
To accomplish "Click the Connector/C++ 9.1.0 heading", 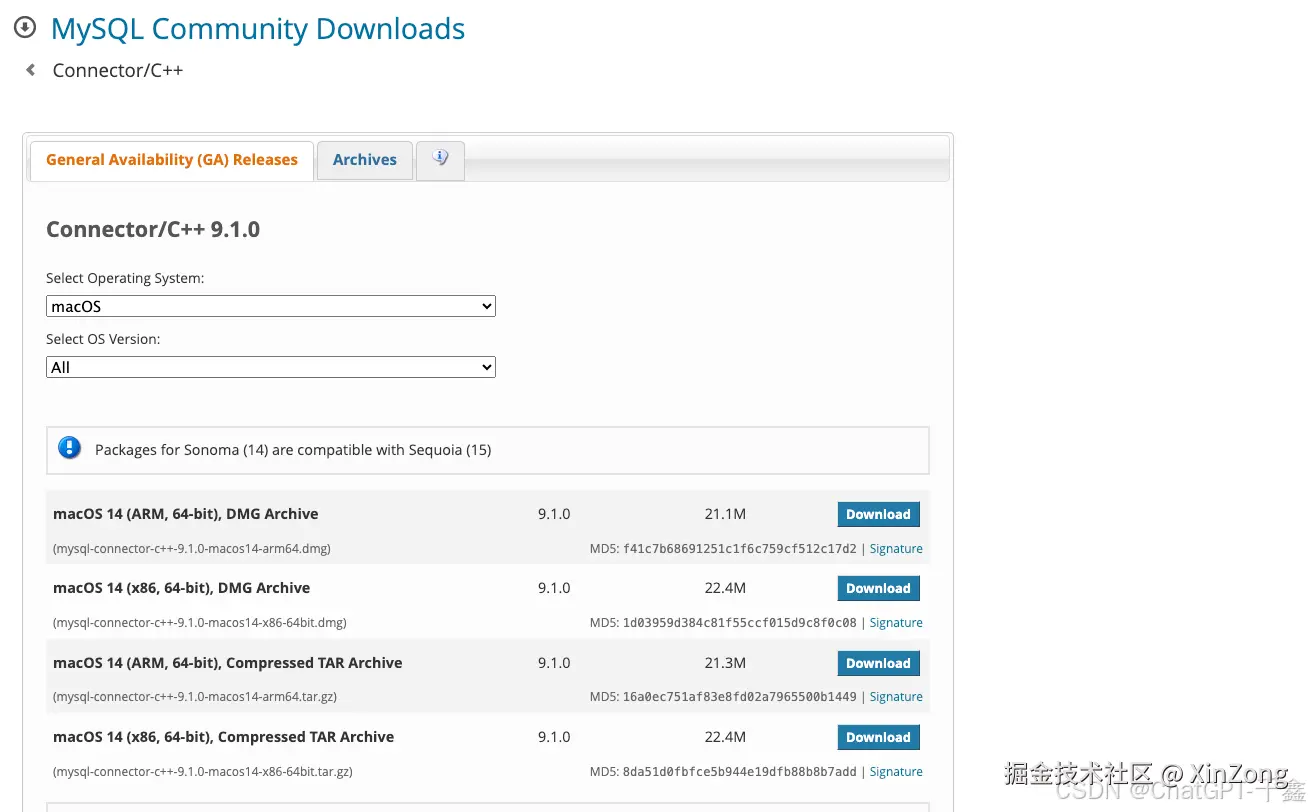I will (x=153, y=229).
